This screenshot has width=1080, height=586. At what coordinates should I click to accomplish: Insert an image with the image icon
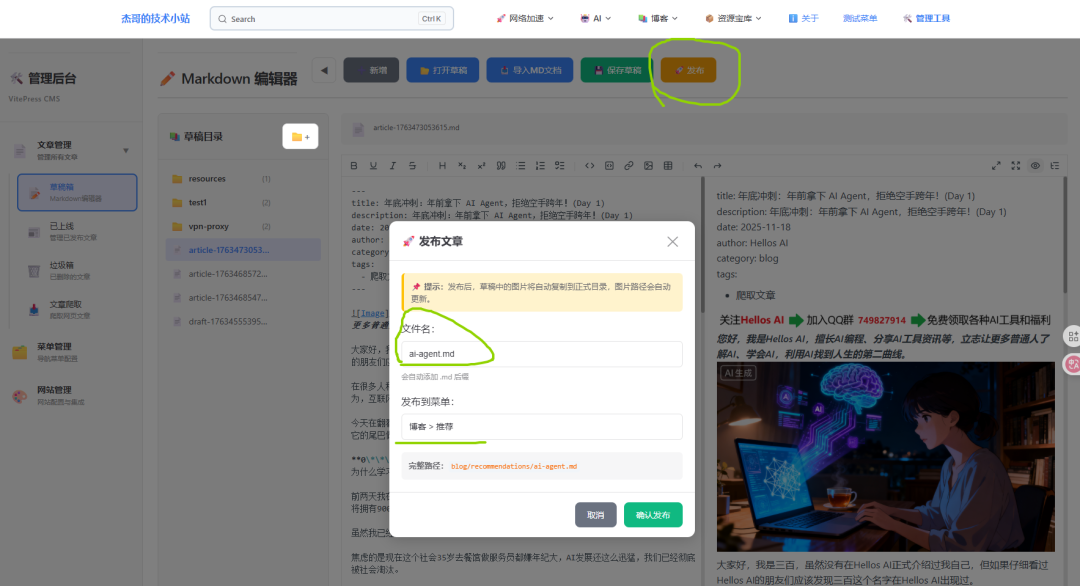pos(649,166)
